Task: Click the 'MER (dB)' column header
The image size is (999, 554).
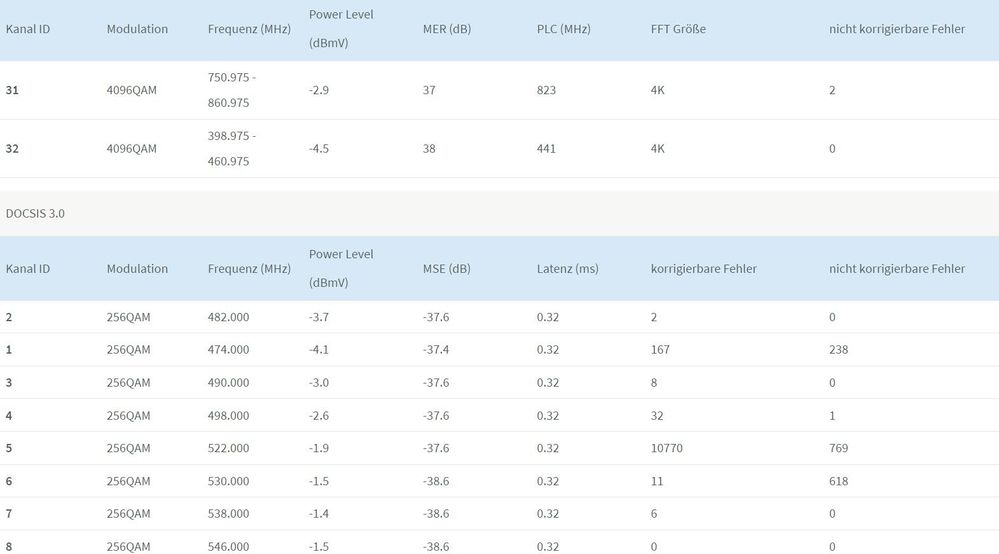Action: [447, 29]
